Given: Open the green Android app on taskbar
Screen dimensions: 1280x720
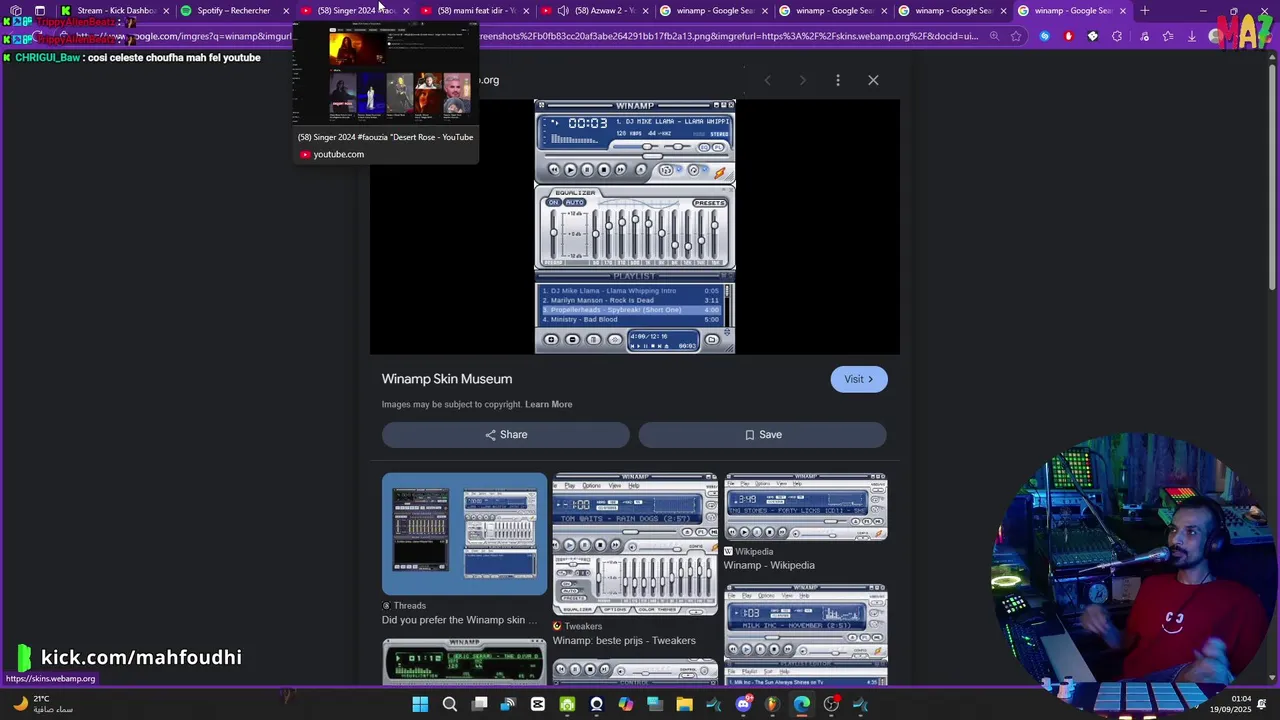Looking at the screenshot, I should [x=567, y=704].
